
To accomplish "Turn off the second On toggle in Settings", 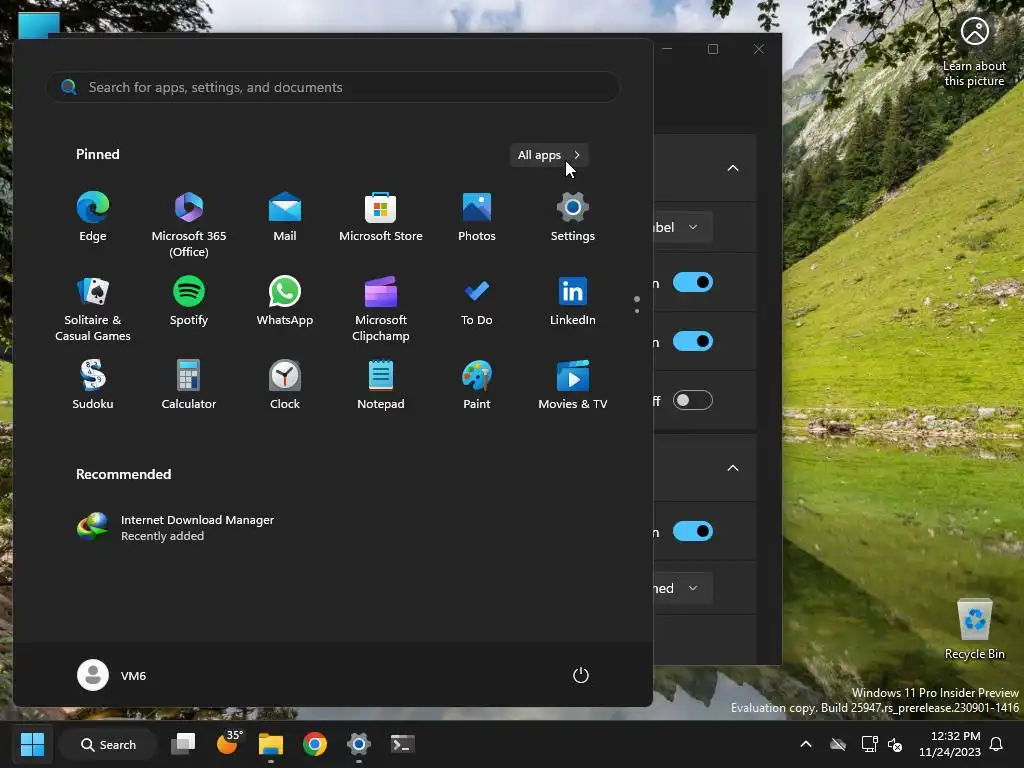I will coord(693,341).
